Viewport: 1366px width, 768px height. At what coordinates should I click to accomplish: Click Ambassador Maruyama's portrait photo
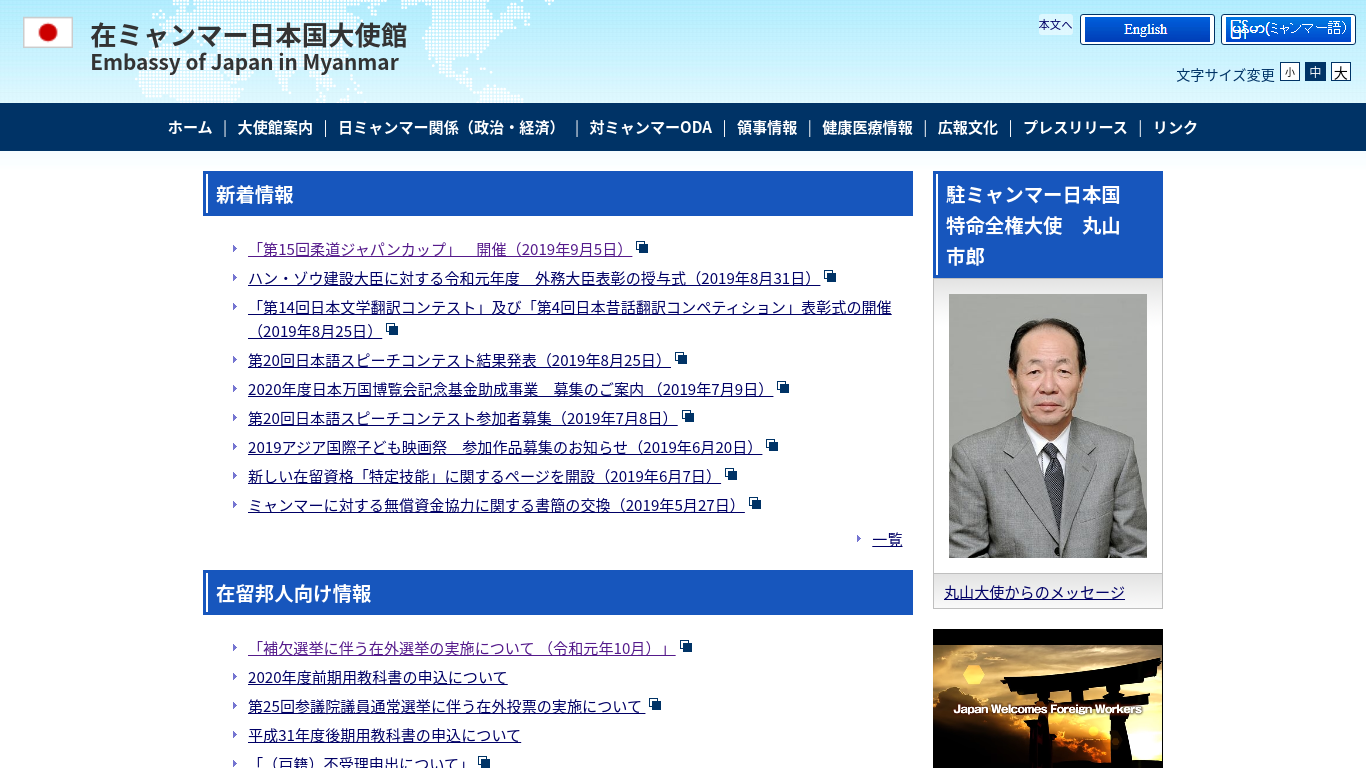1048,426
